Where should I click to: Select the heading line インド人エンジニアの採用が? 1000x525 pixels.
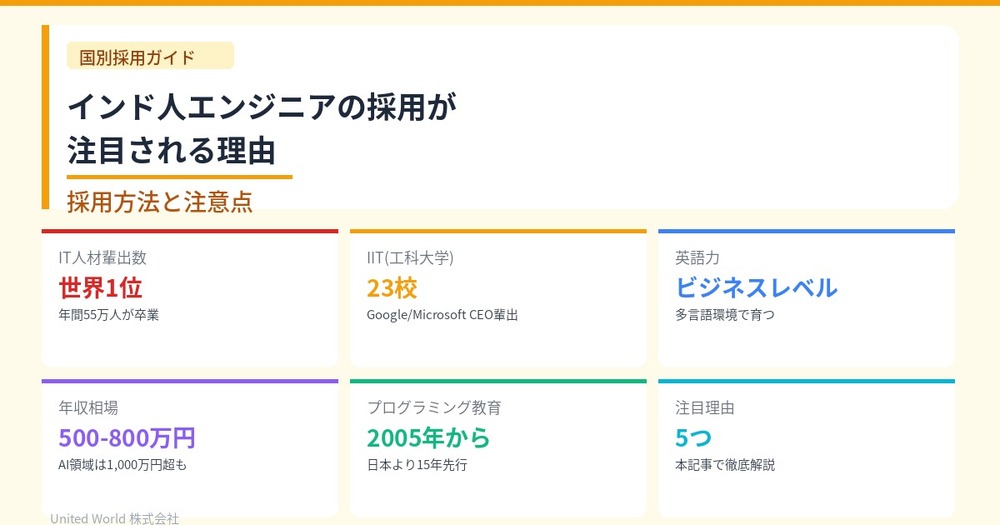point(262,107)
